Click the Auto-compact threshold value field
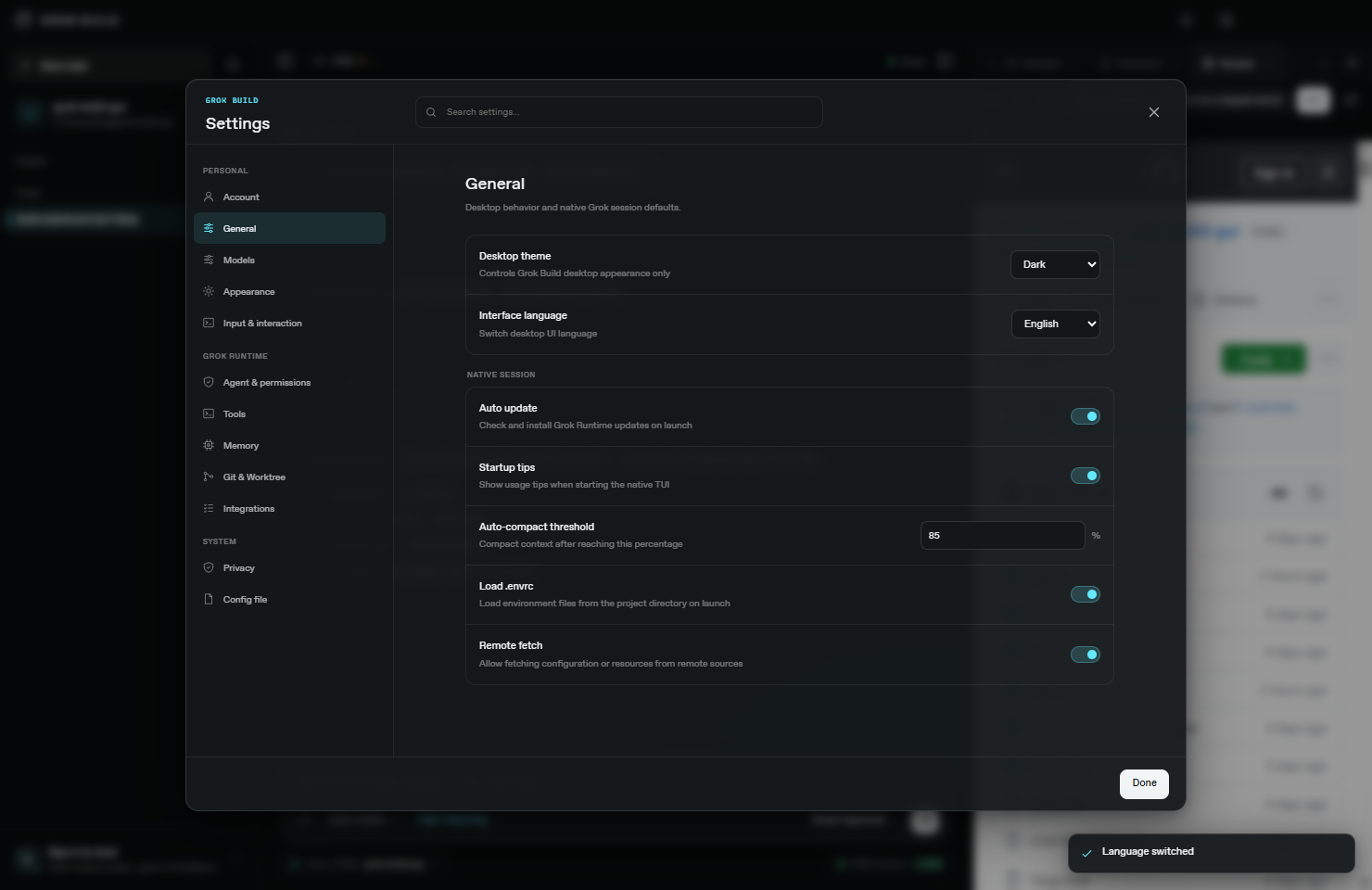Image resolution: width=1372 pixels, height=890 pixels. 1002,535
